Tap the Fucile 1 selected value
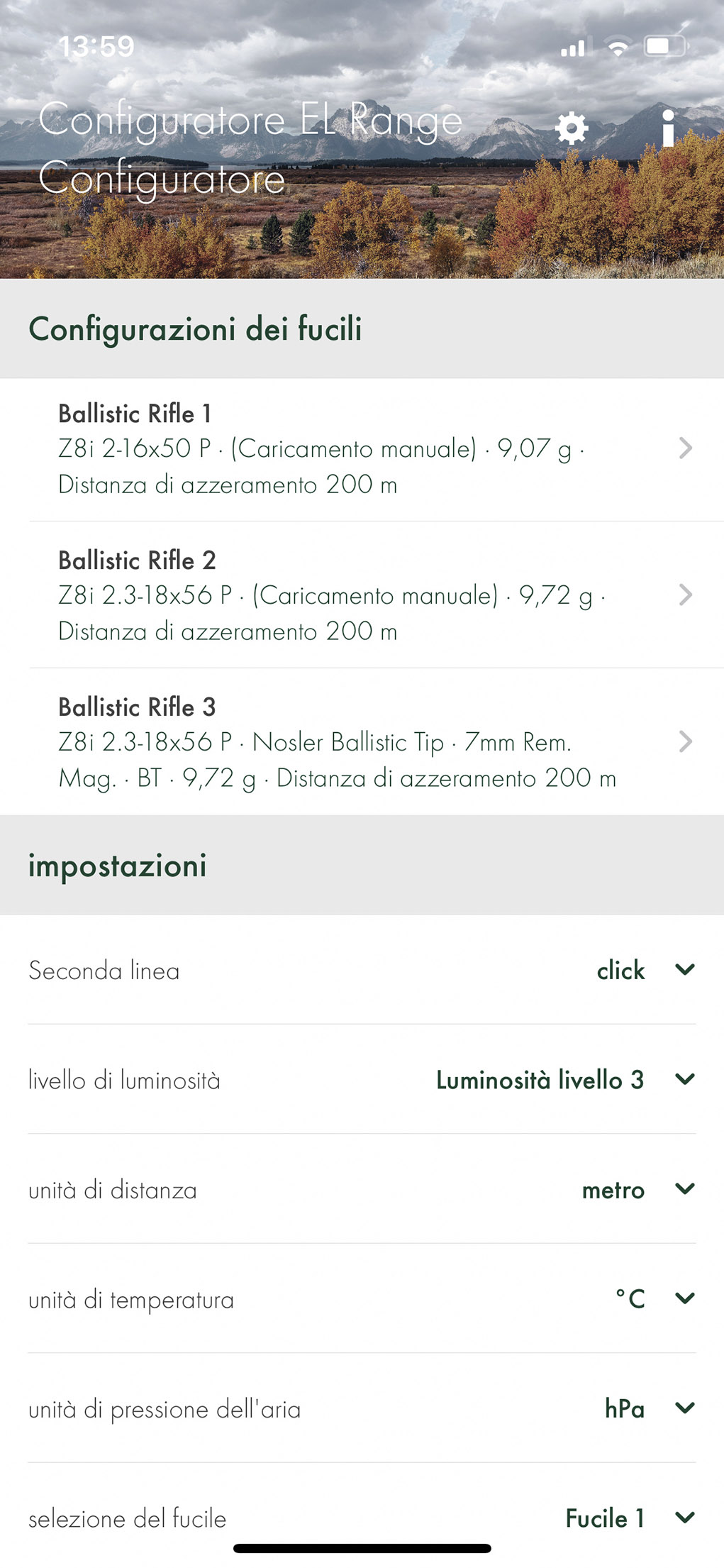Image resolution: width=724 pixels, height=1568 pixels. point(605,1518)
